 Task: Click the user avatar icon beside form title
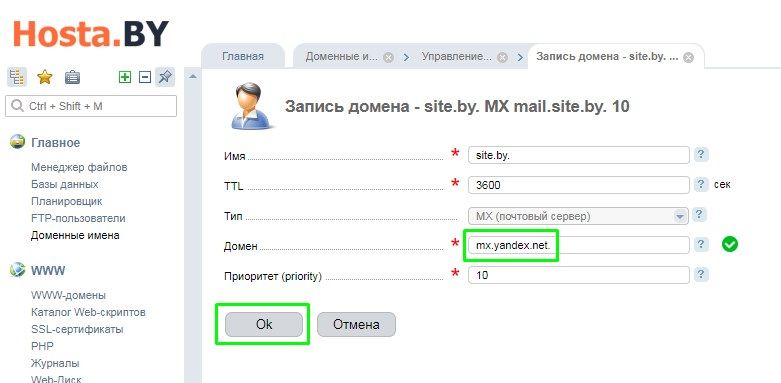pyautogui.click(x=253, y=106)
